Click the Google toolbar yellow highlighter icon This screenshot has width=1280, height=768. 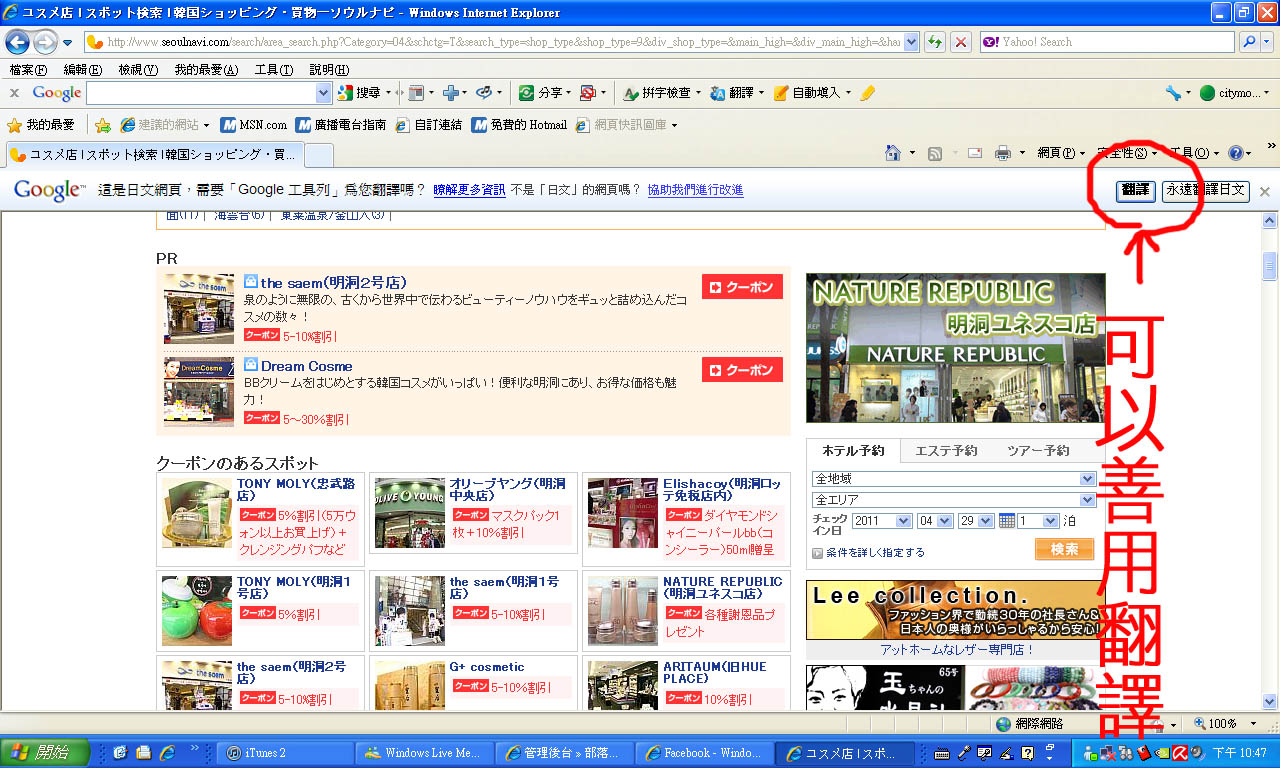click(x=867, y=92)
